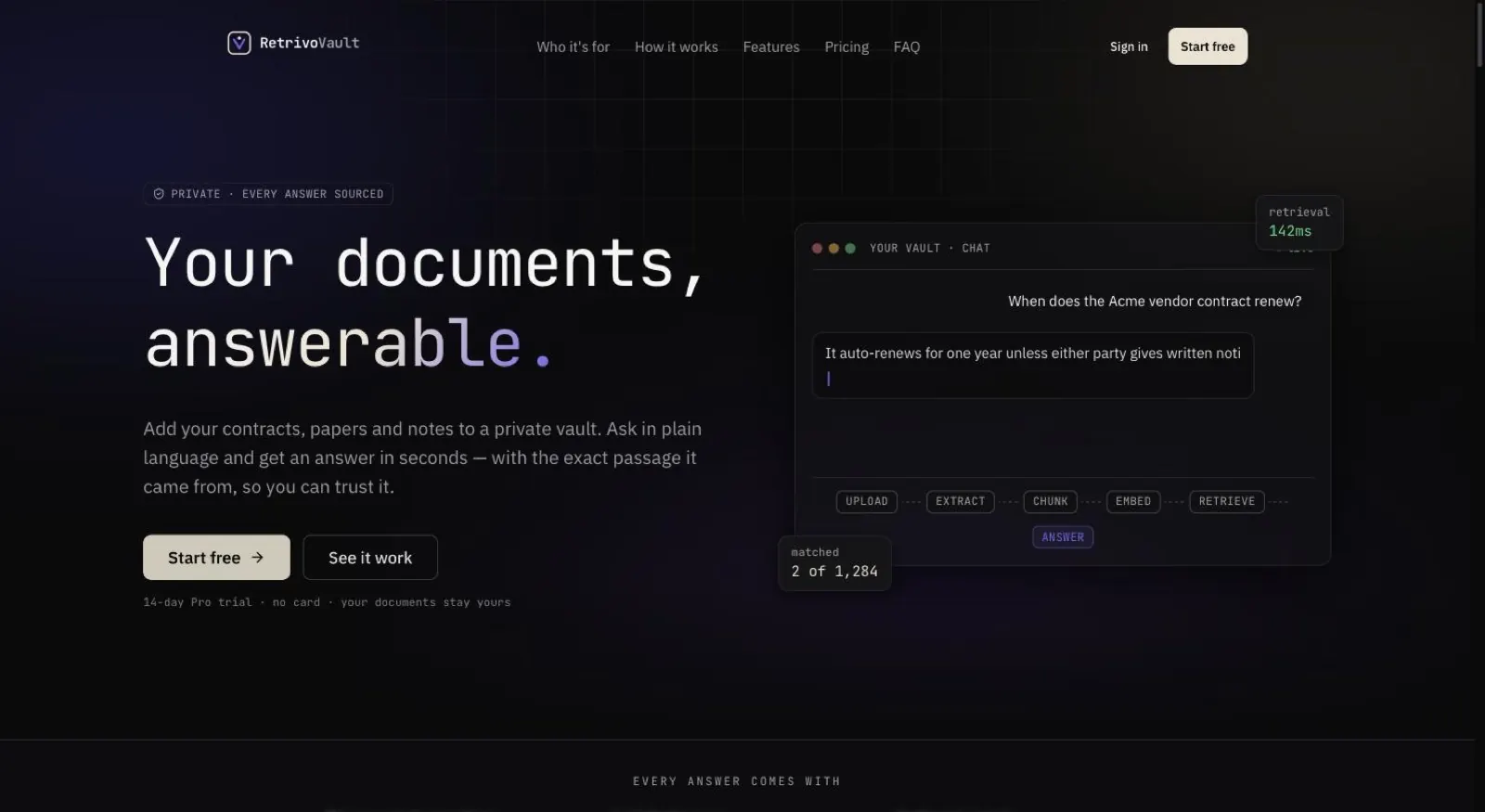Click the EVERY ANSWER COMES WITH heading

coord(737,781)
